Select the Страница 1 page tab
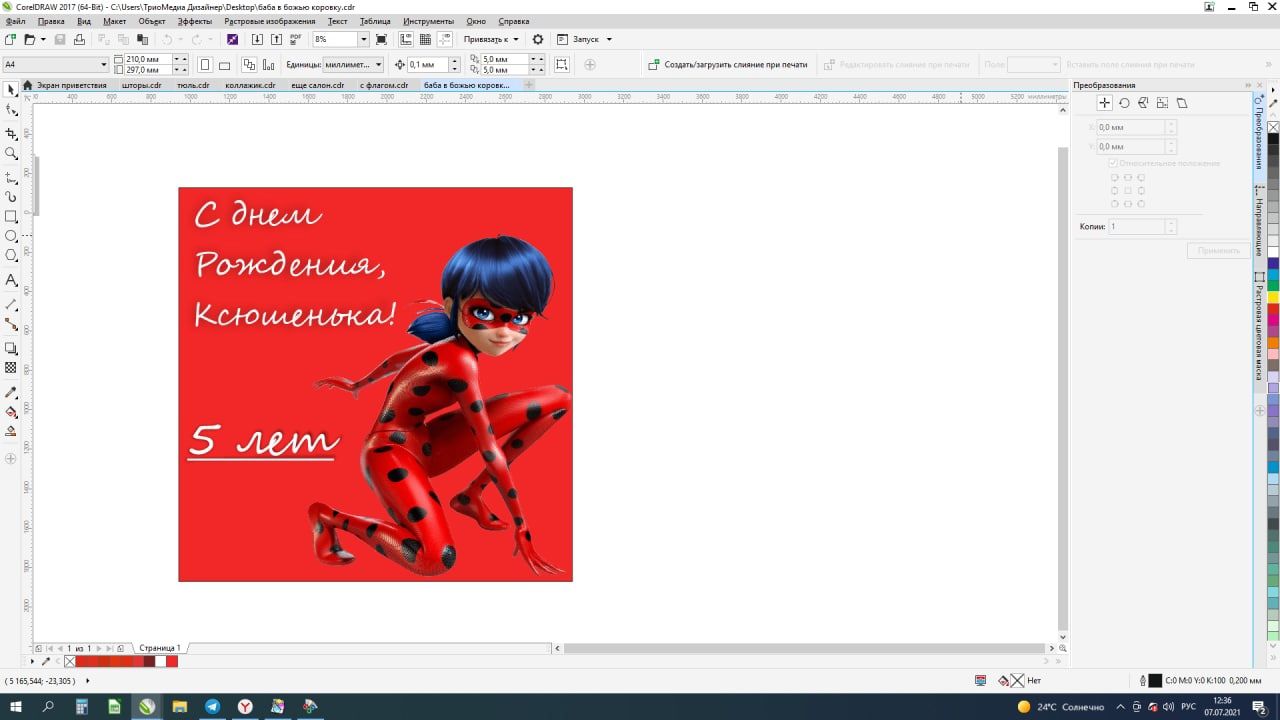 click(160, 648)
